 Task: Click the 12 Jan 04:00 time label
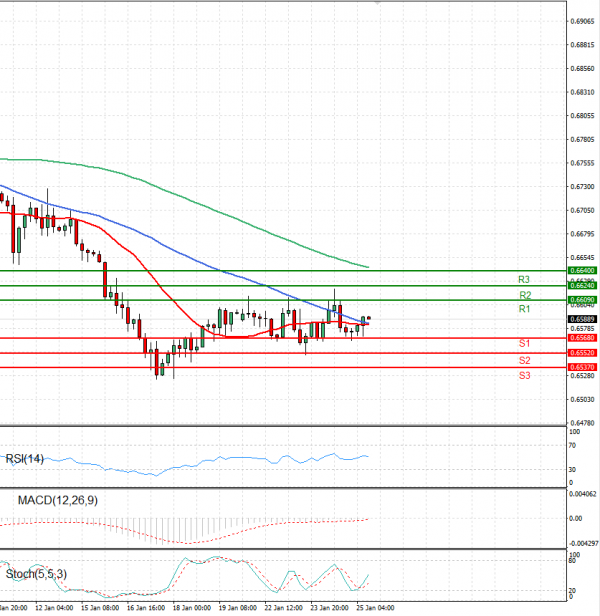[54, 608]
